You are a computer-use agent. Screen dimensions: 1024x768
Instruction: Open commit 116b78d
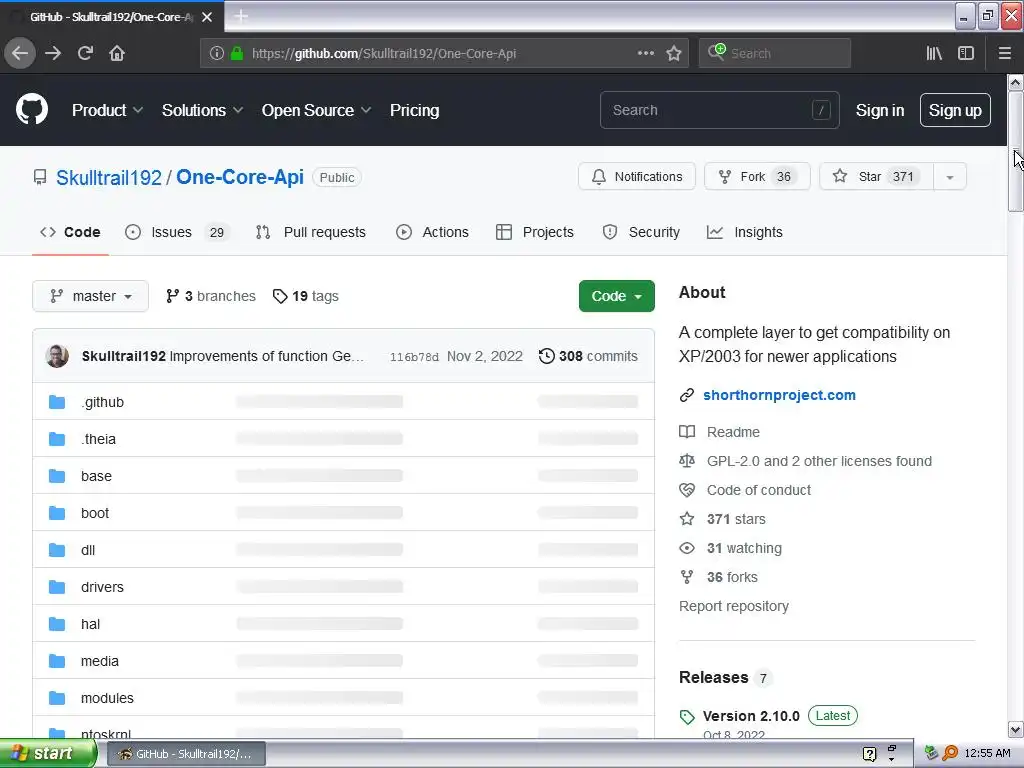(x=414, y=357)
